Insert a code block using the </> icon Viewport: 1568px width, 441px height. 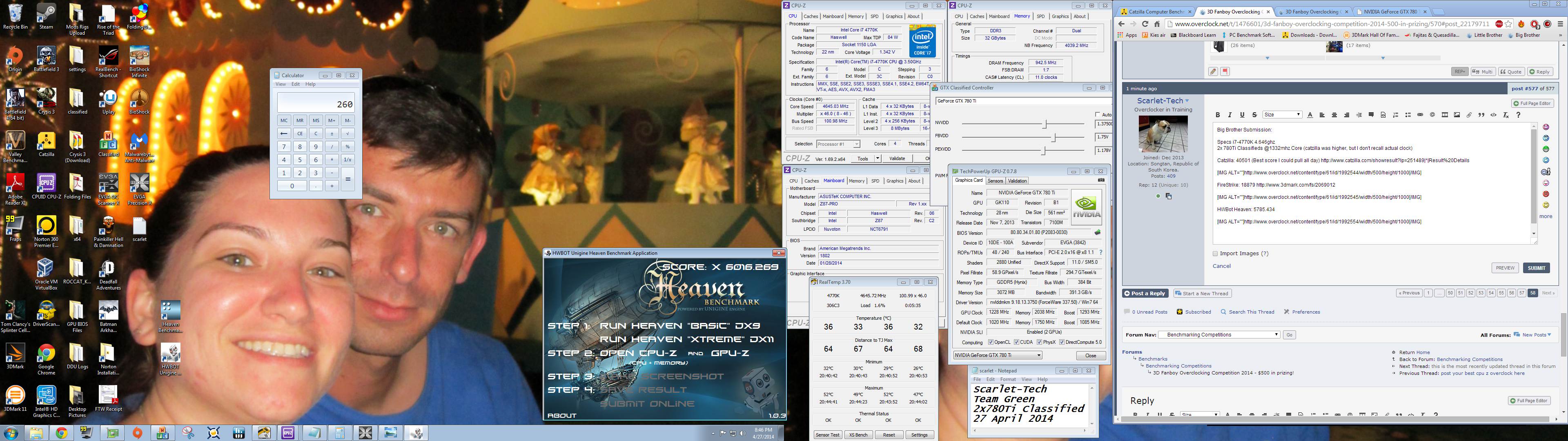click(x=1493, y=115)
